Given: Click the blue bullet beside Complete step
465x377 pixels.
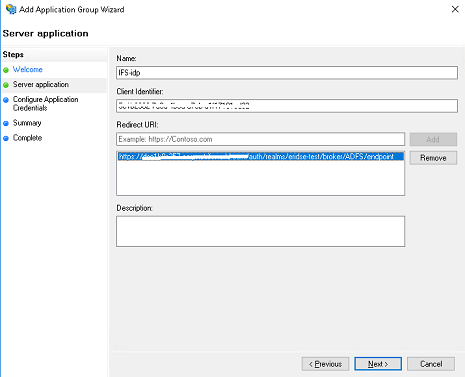Looking at the screenshot, I should [6, 138].
